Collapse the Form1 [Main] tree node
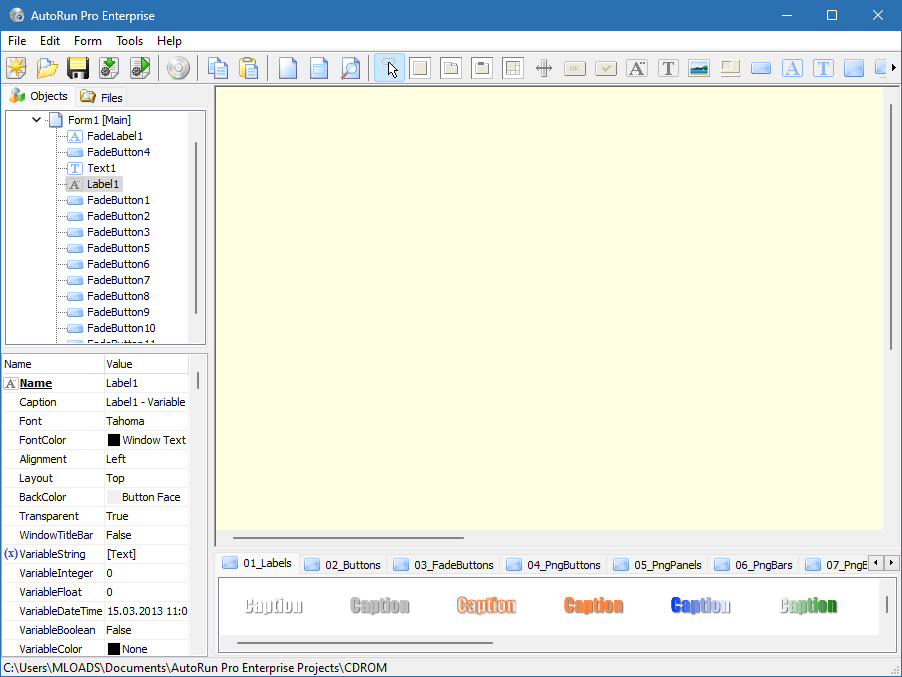 36,120
